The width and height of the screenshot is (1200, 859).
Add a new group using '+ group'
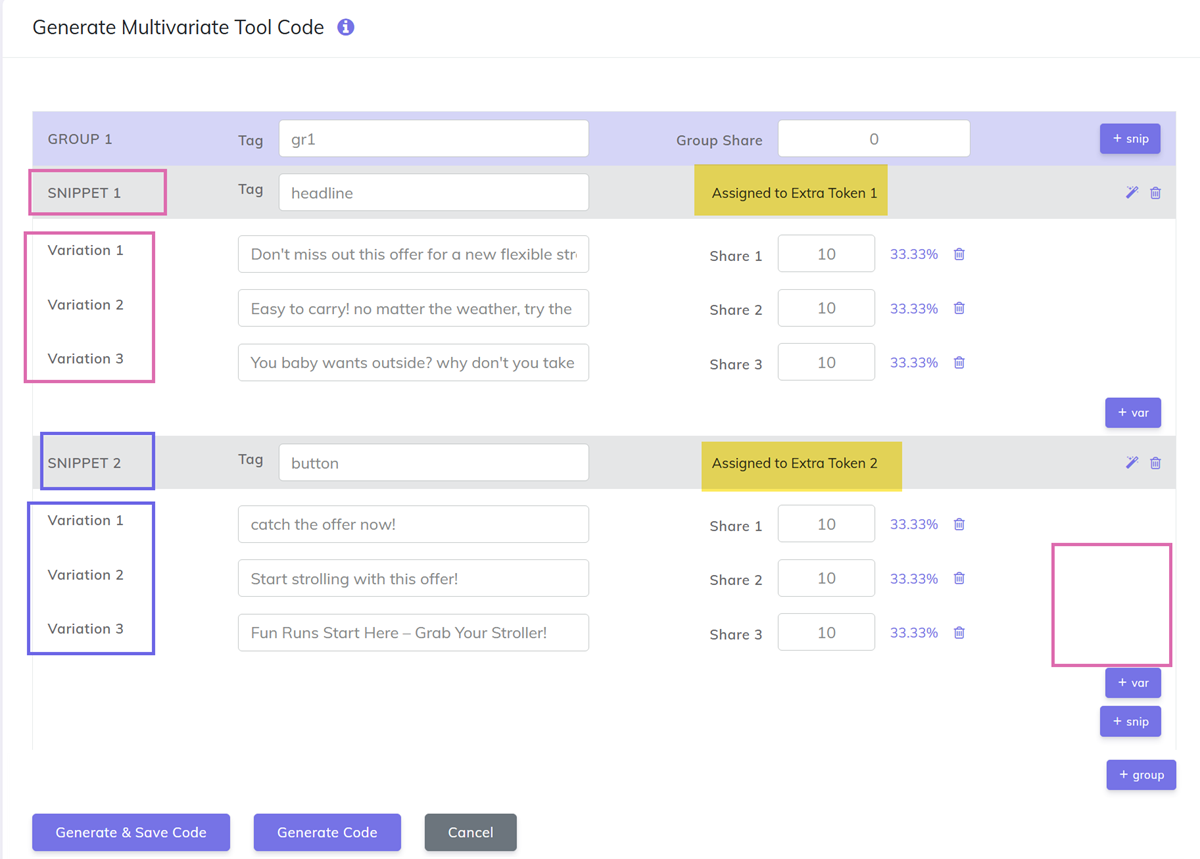[1141, 774]
